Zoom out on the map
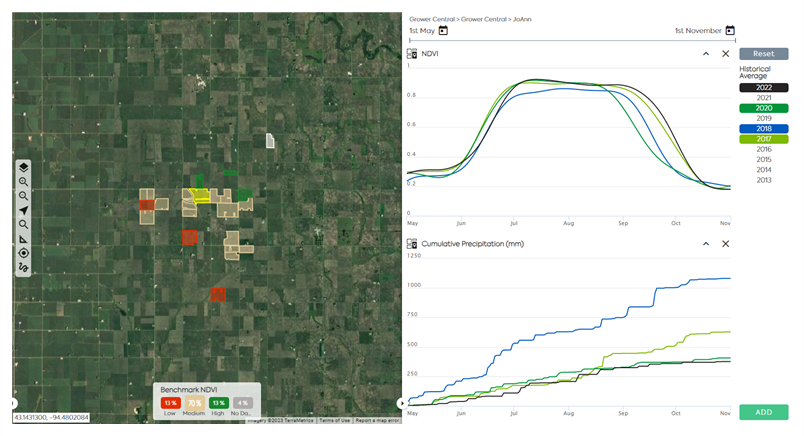Screen dimensions: 804x436 click(x=23, y=196)
